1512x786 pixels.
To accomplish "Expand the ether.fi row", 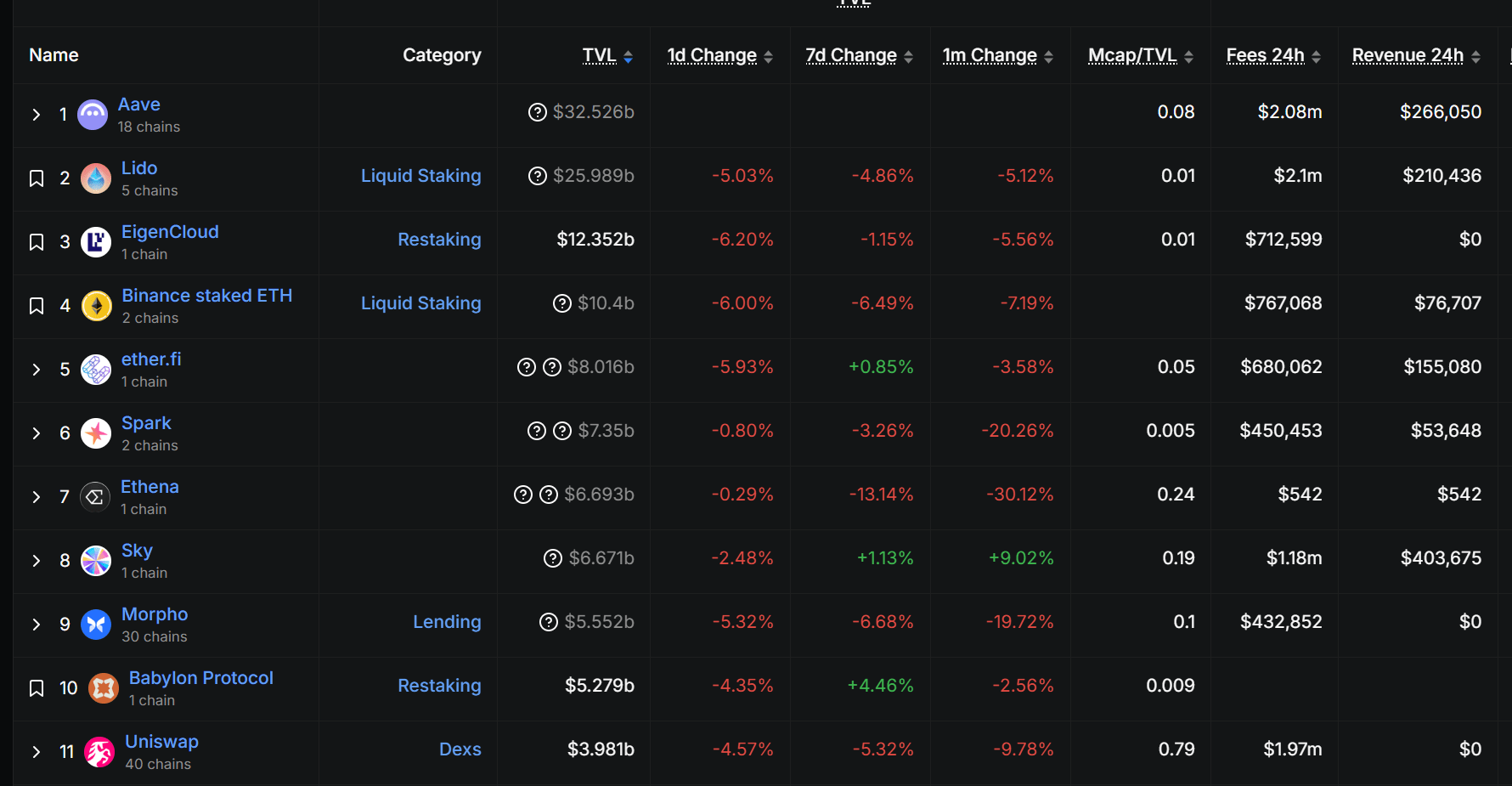I will pos(37,370).
